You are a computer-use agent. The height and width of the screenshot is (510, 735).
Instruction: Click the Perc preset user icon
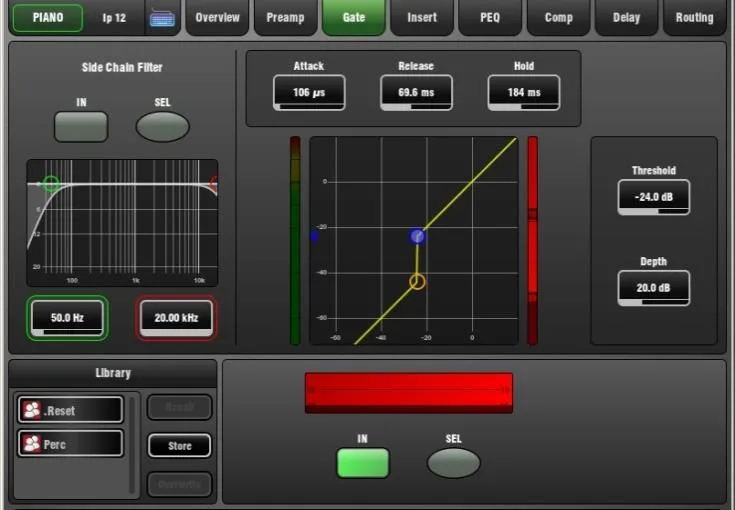click(x=32, y=443)
